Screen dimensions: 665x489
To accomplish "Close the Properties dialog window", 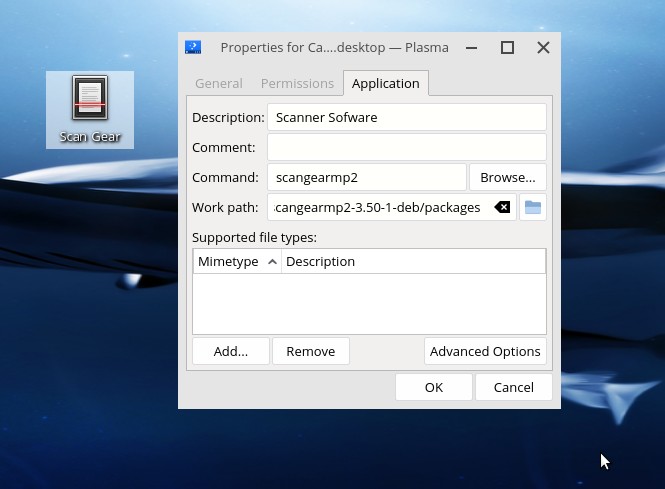I will coord(543,47).
